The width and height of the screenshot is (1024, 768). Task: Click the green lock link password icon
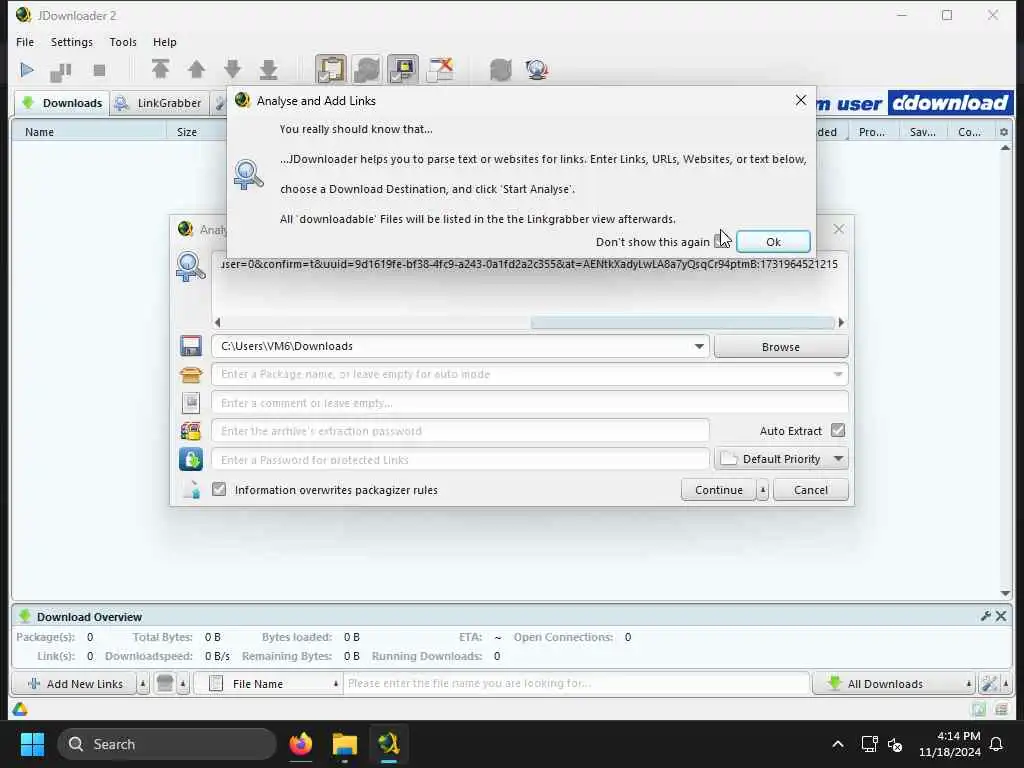click(191, 459)
